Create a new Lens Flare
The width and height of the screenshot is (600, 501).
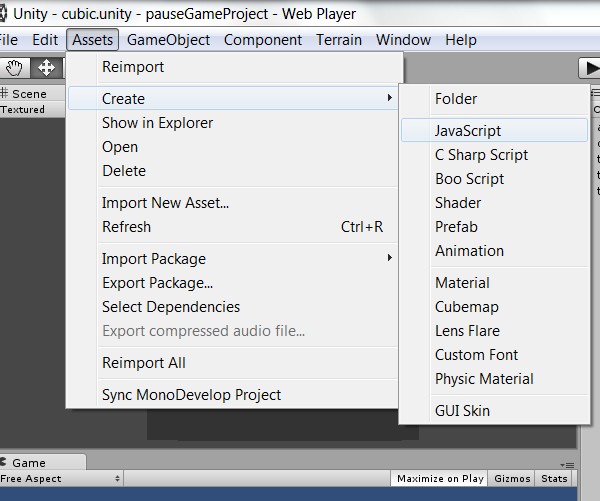494,331
